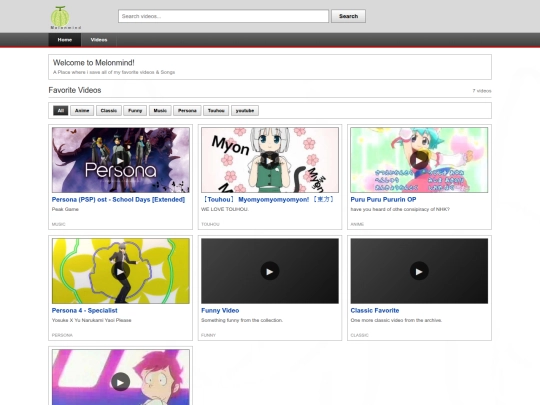Click the Favorite Videos heading

click(75, 90)
